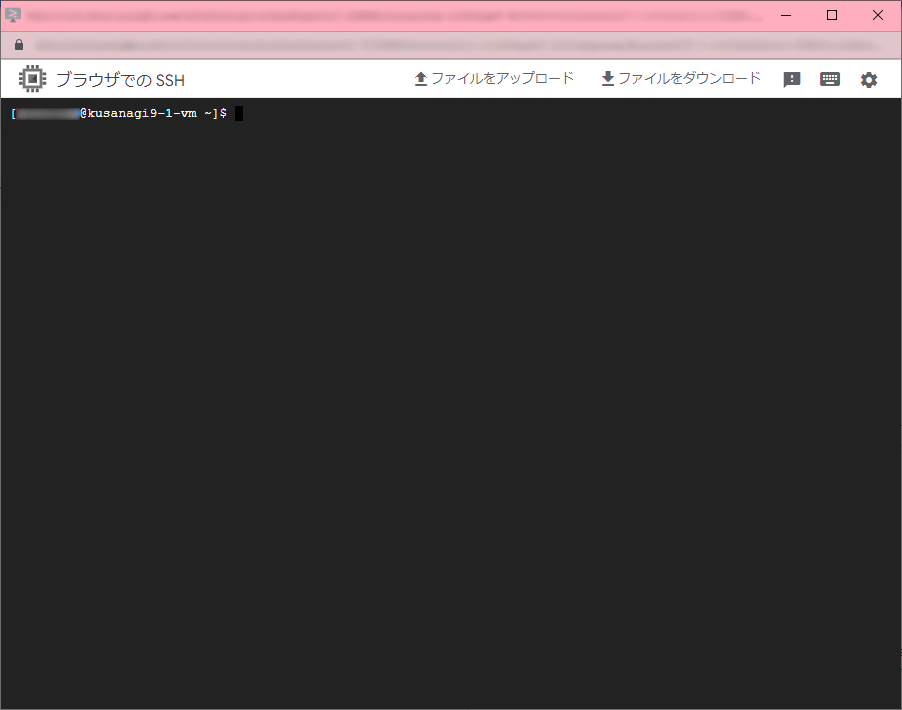Click the SSH window app icon in title bar
Viewport: 902px width, 710px height.
[x=13, y=15]
